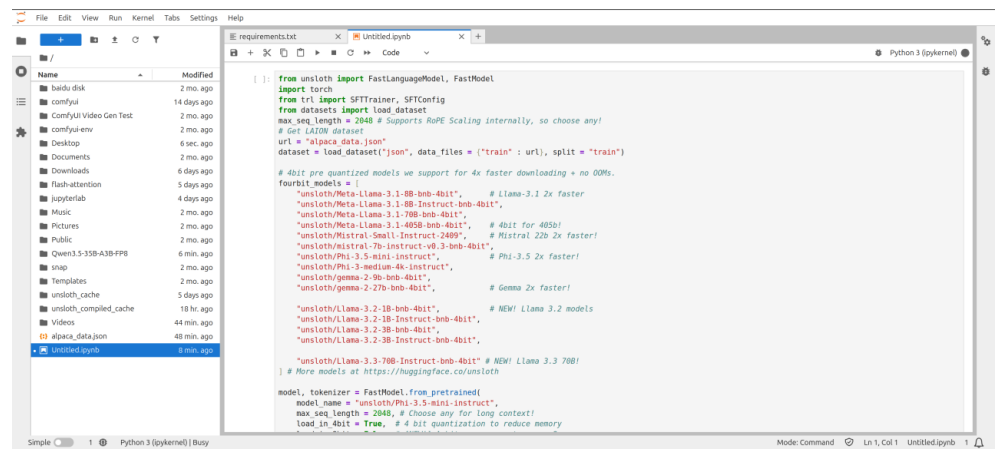Open the Help menu
This screenshot has height=460, width=1008.
coord(235,18)
